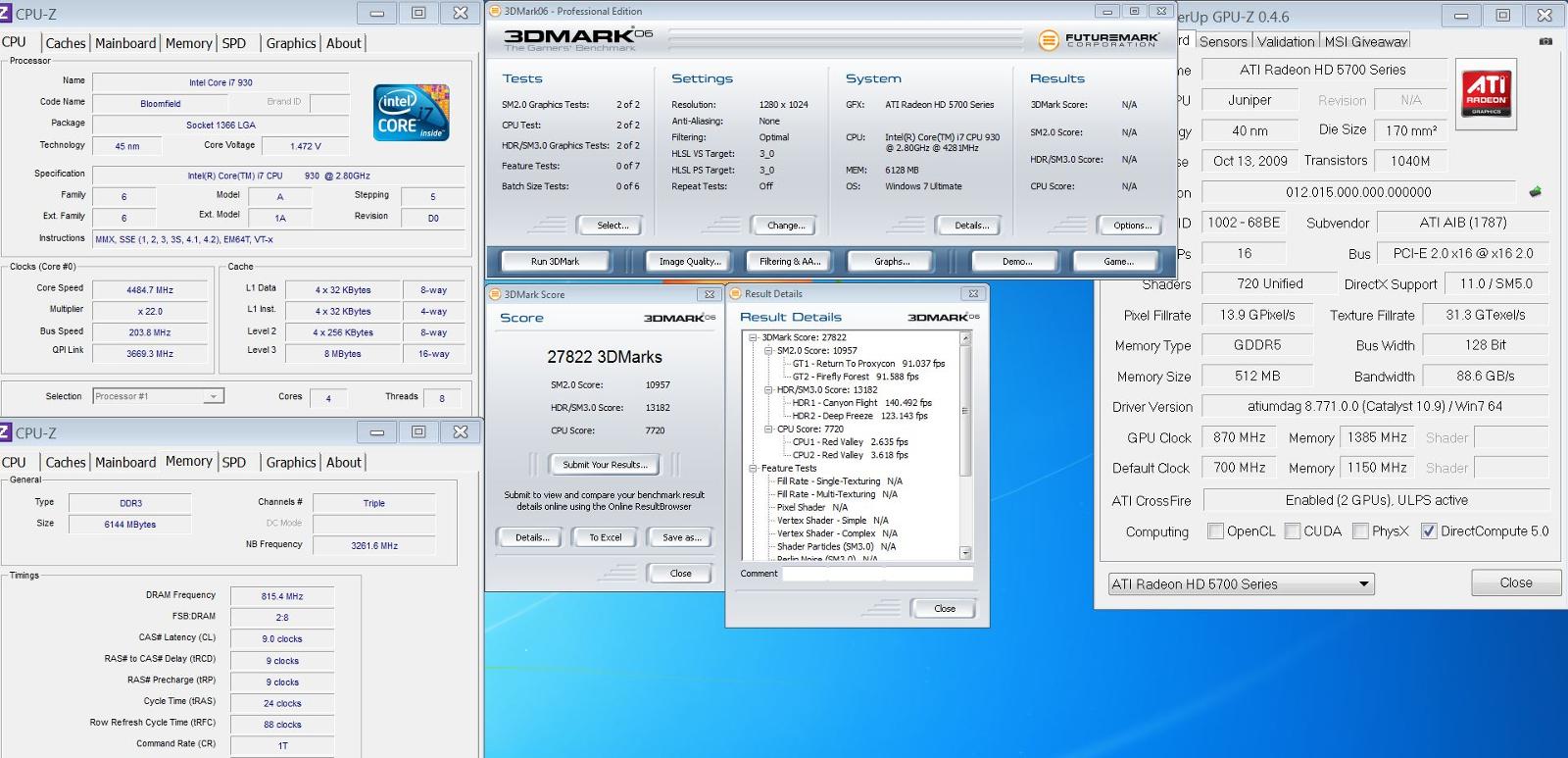Open the Mainboard tab in top CPU-Z
Screen dimensions: 1568x758
tap(125, 43)
